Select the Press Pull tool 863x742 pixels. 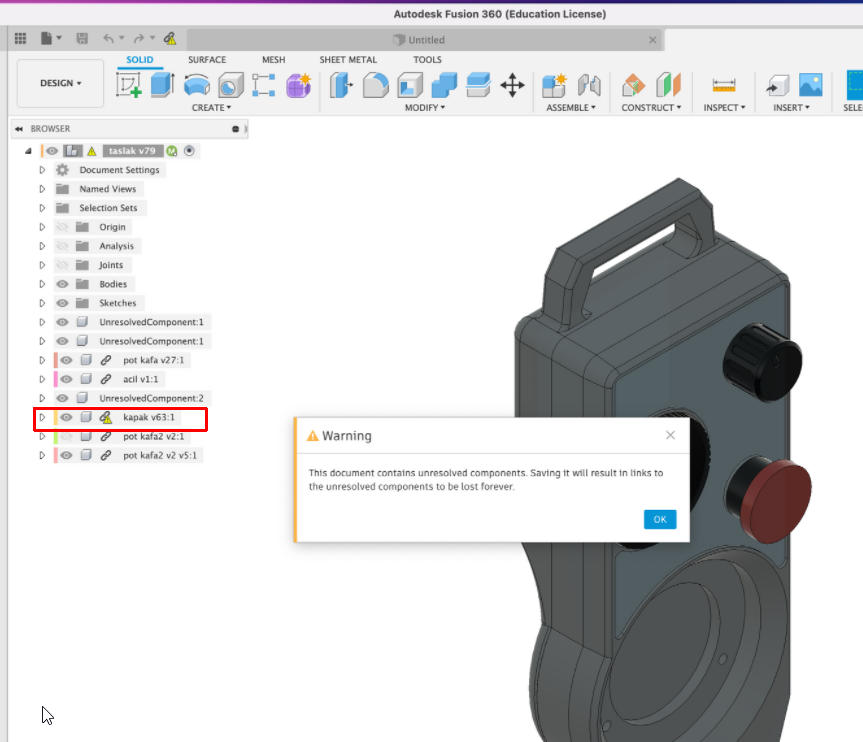tap(341, 85)
